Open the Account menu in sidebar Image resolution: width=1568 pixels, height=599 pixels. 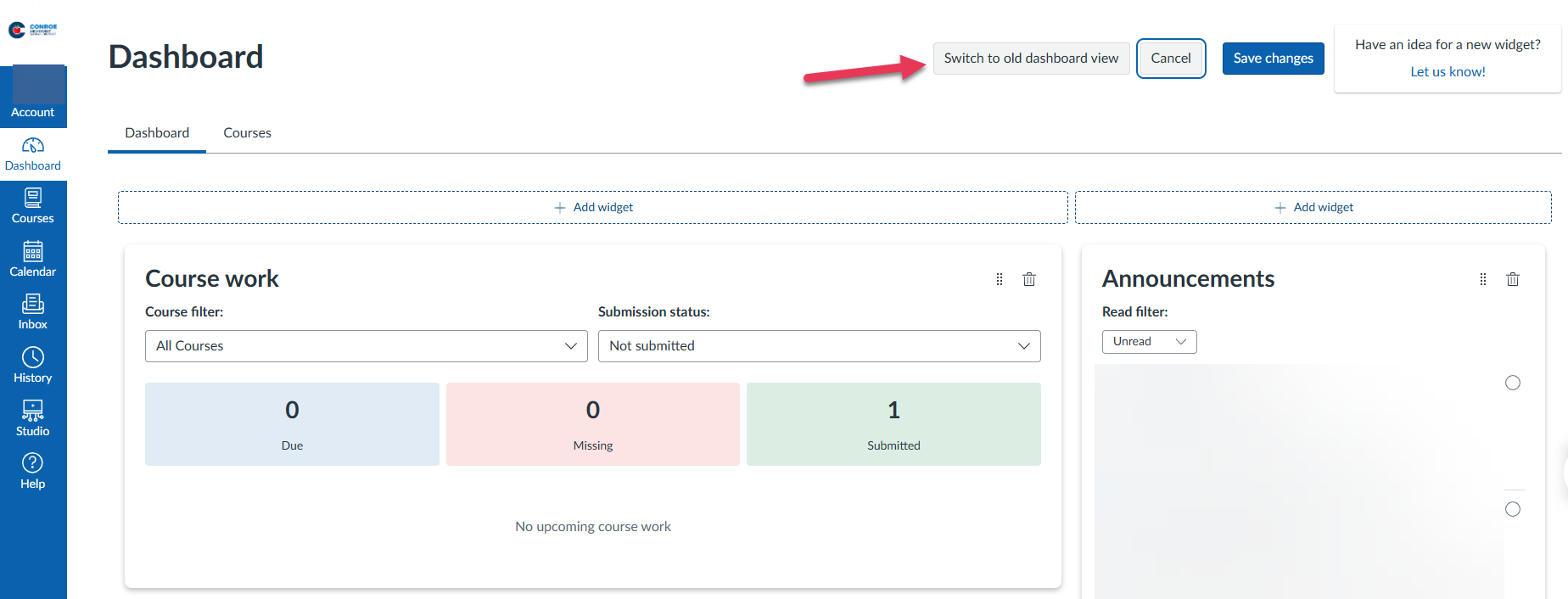point(33,95)
